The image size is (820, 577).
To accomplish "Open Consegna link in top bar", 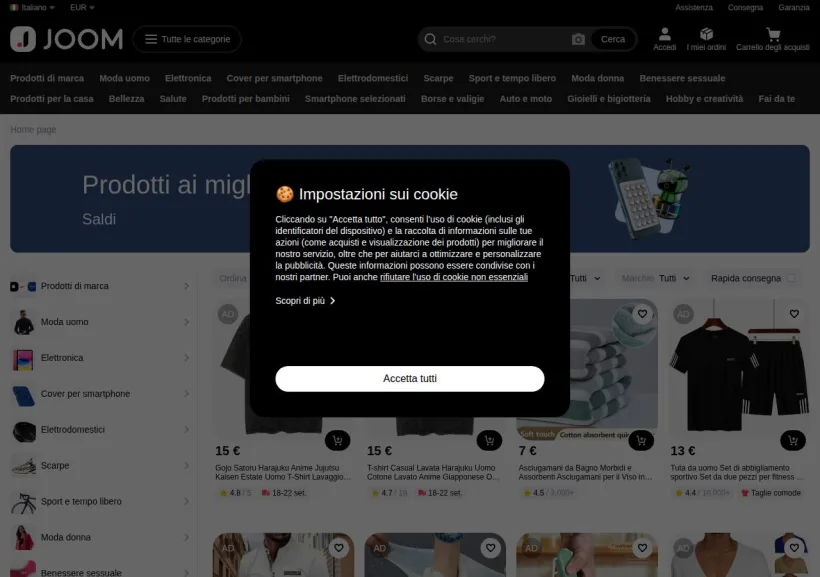I will [745, 7].
